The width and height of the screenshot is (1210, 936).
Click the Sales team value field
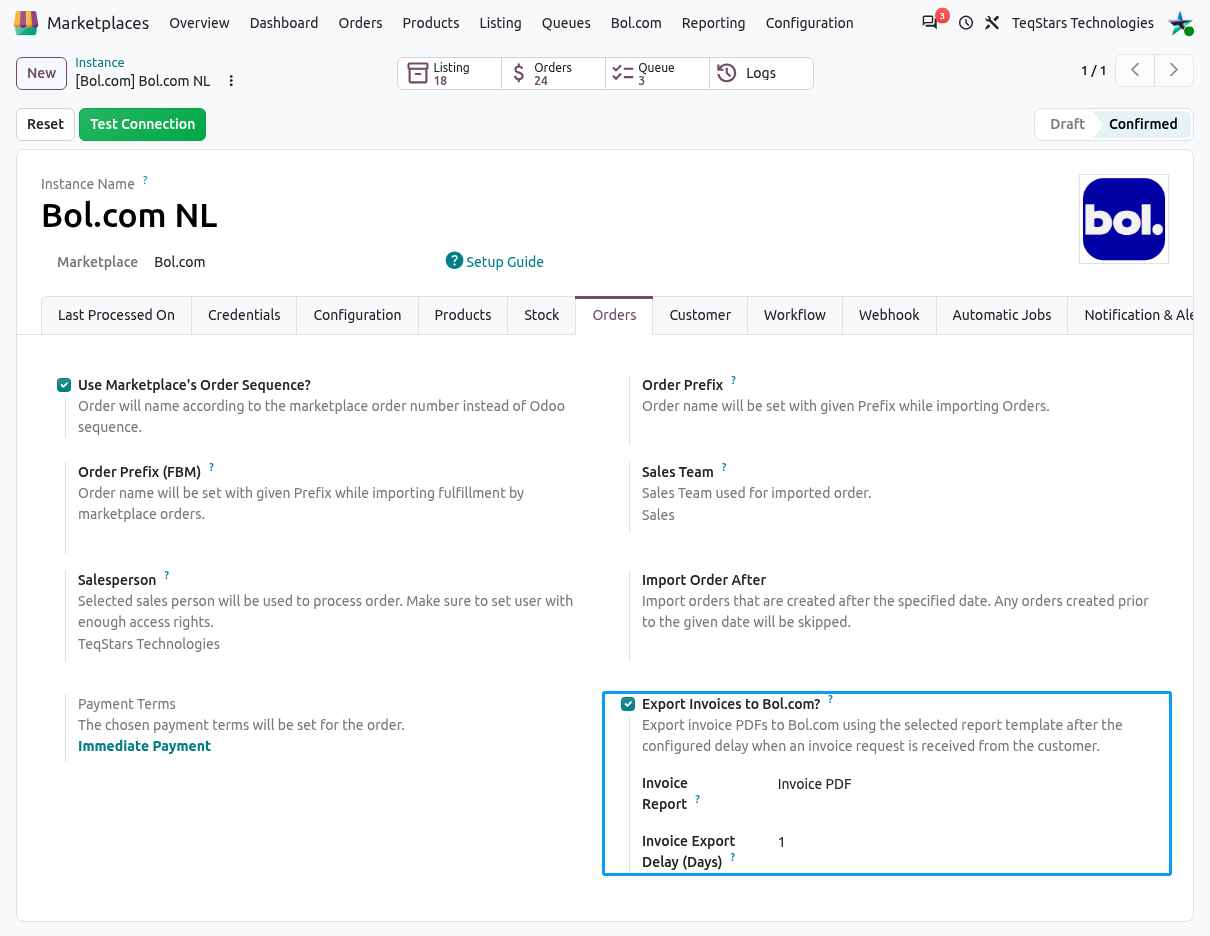pos(658,515)
